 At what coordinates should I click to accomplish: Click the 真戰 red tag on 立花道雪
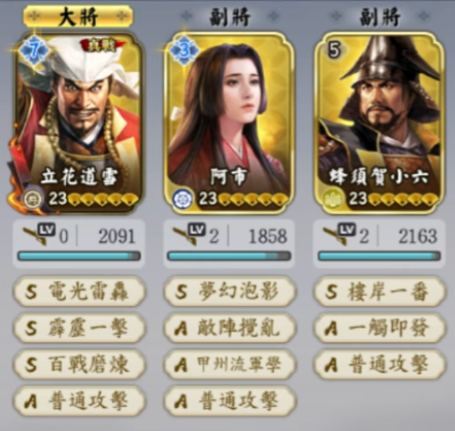[x=102, y=45]
